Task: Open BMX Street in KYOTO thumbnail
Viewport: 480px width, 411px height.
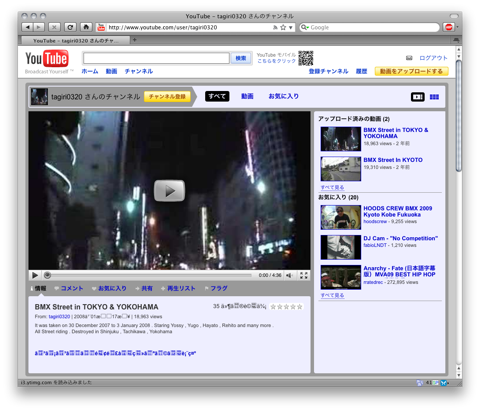Action: (x=341, y=169)
